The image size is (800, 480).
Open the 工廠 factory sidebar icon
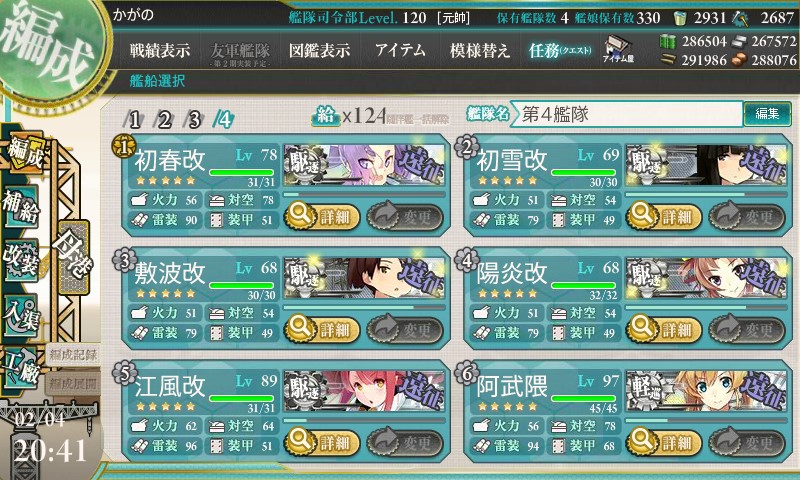(x=21, y=367)
